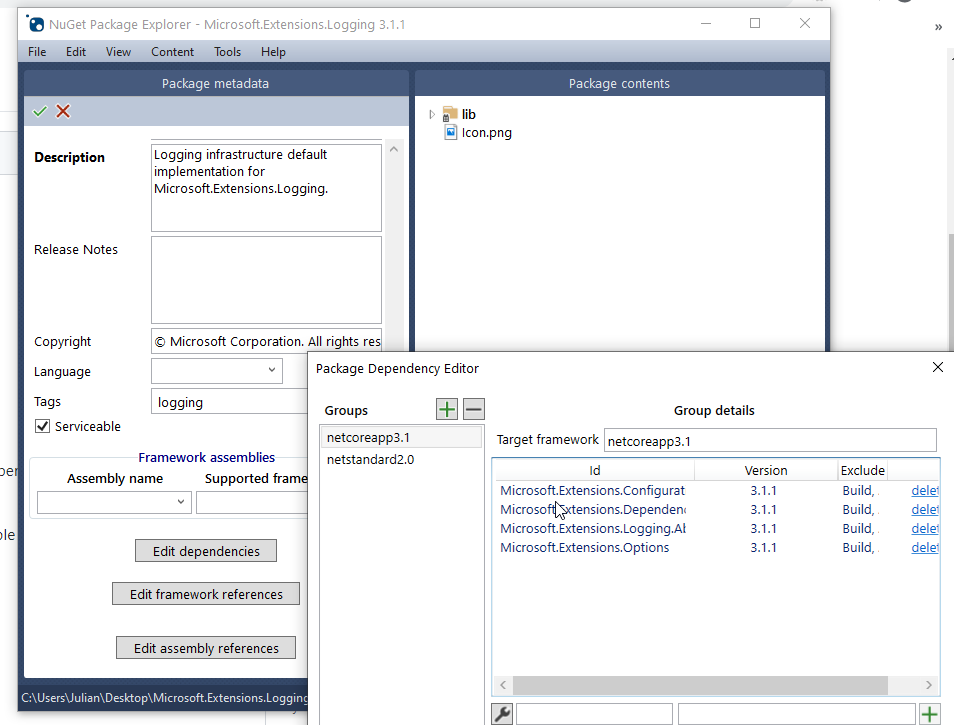
Task: Expand the lib folder tree node
Action: click(432, 114)
